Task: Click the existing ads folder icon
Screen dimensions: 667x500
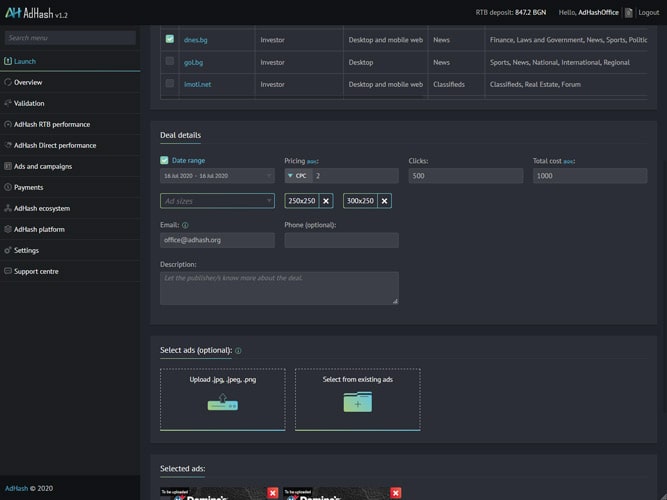Action: pyautogui.click(x=357, y=402)
